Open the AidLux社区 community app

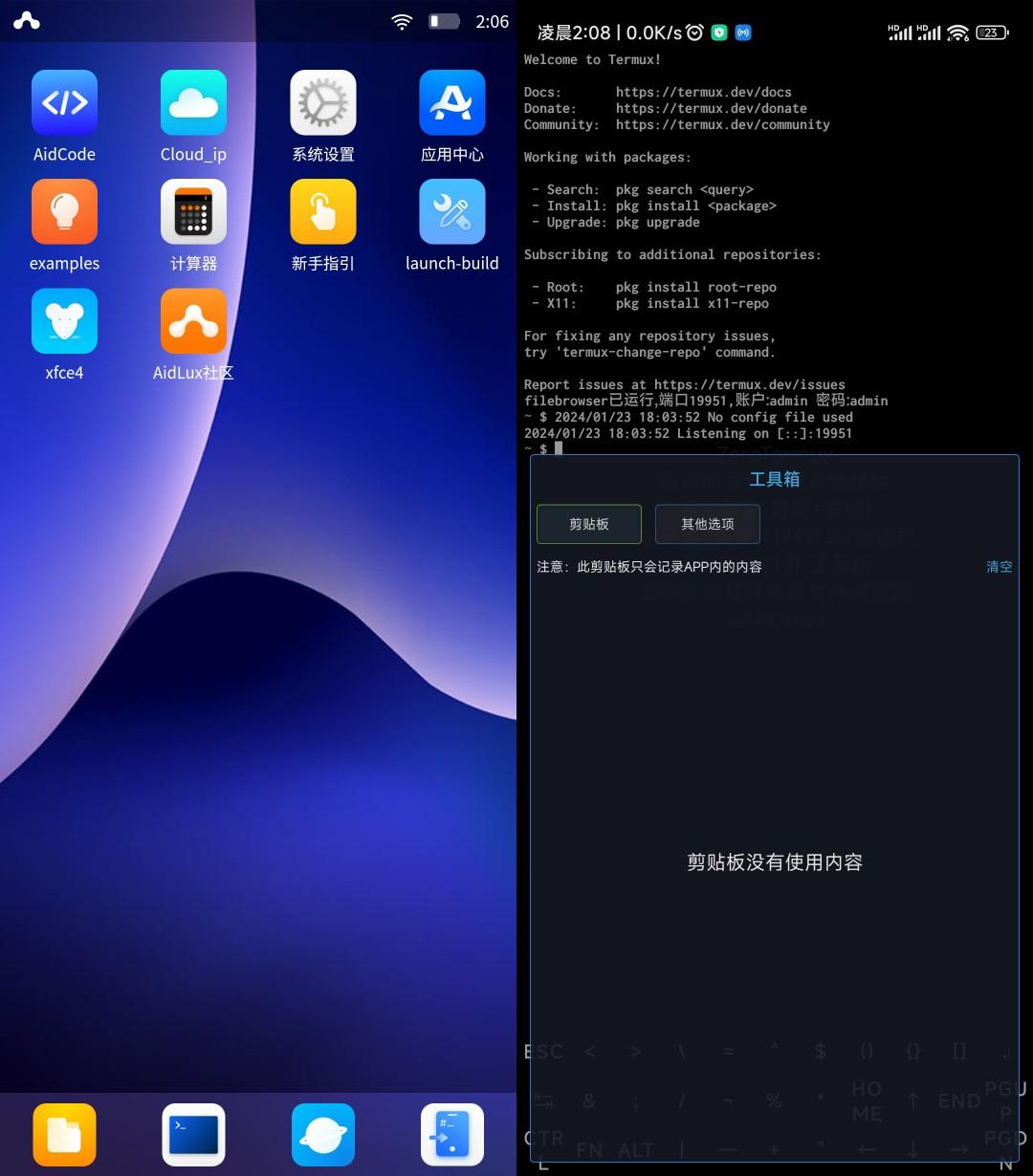pos(193,321)
